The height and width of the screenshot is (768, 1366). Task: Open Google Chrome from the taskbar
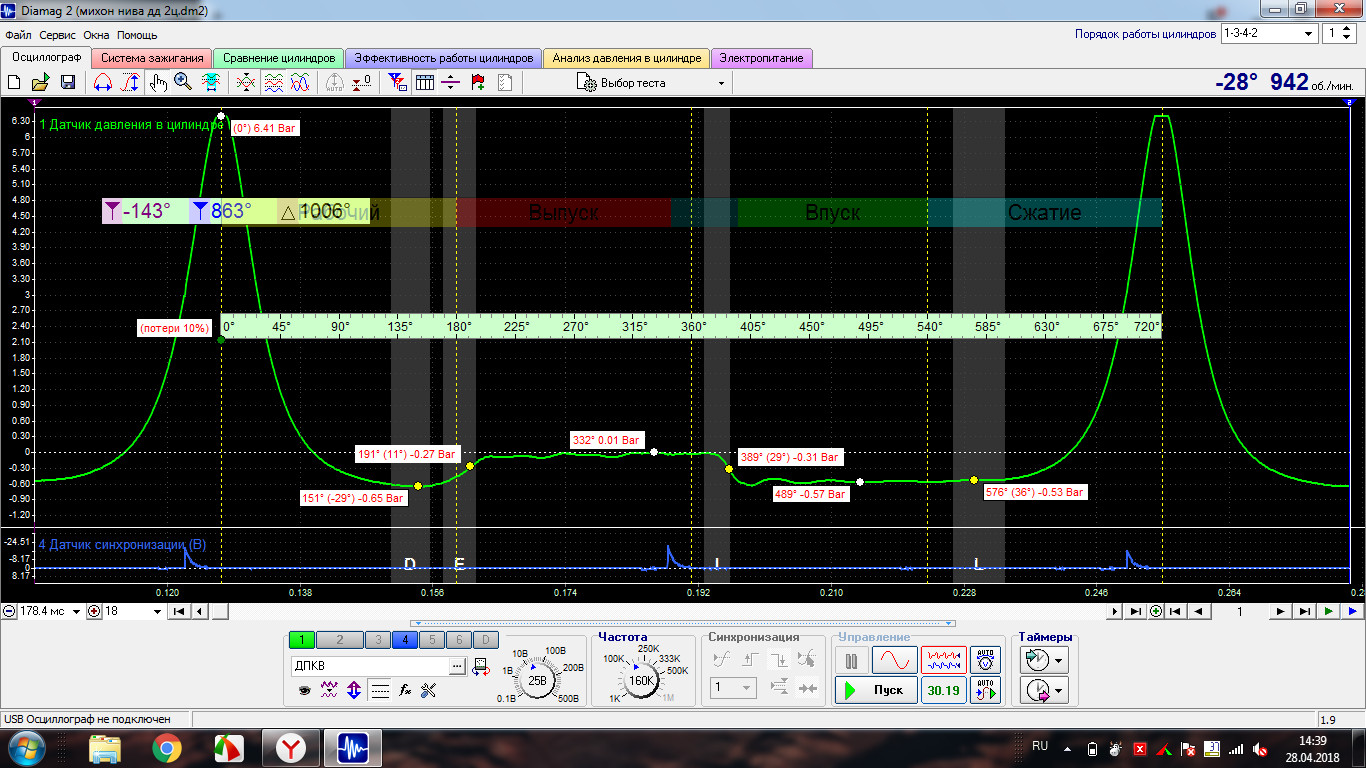coord(167,747)
